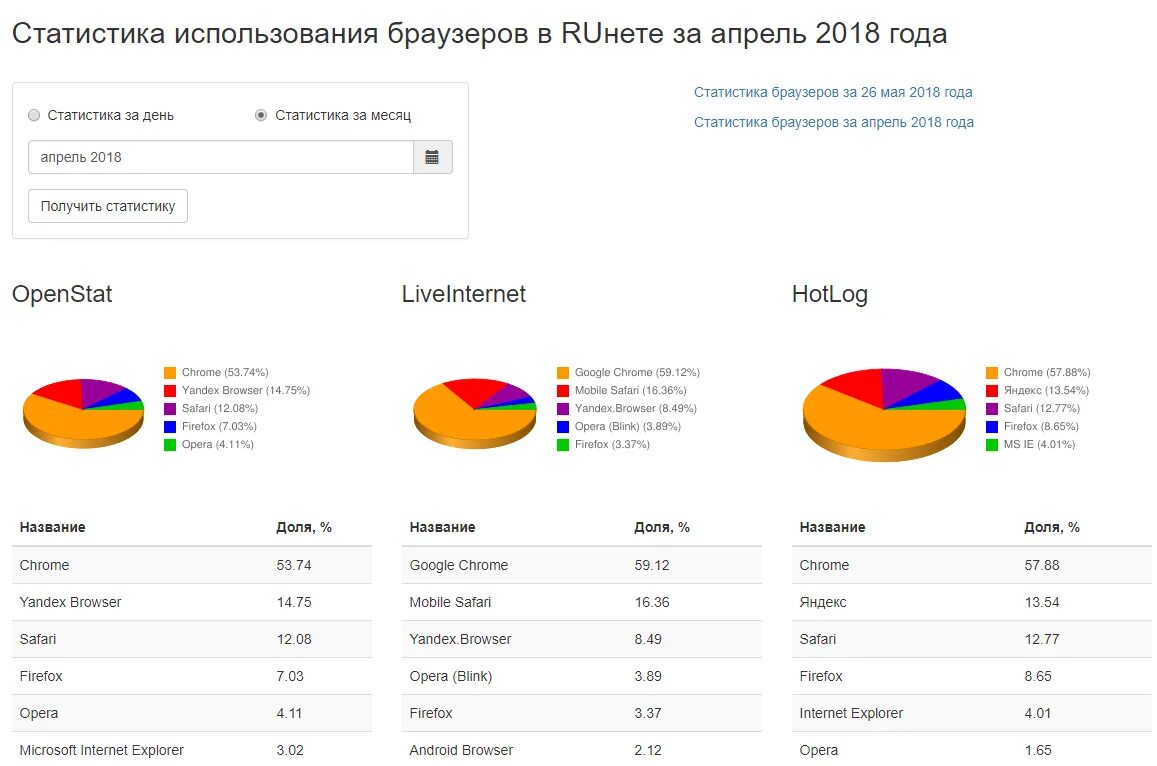Viewport: 1157px width, 766px height.
Task: Click blue swatch for Firefox (7.03%)
Action: pos(170,427)
